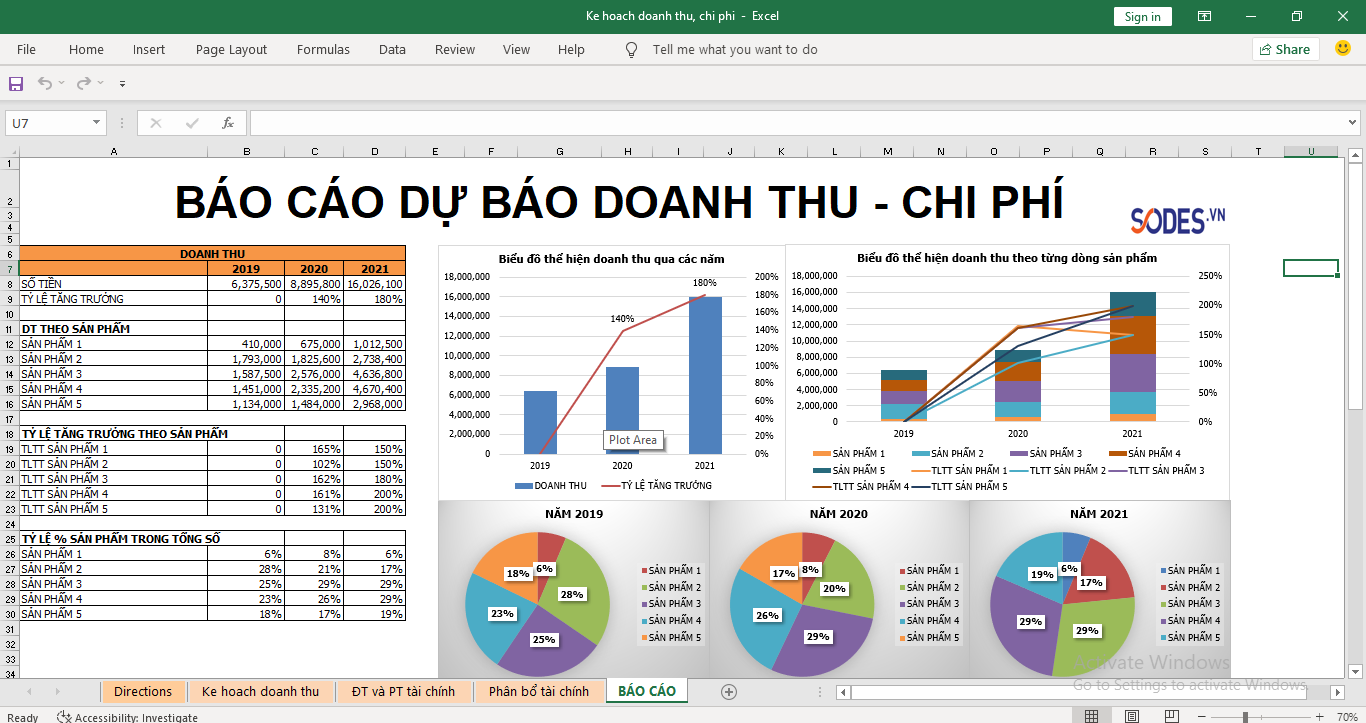Switch to the ĐT và PT tài chính sheet
This screenshot has height=723, width=1366.
(x=403, y=691)
